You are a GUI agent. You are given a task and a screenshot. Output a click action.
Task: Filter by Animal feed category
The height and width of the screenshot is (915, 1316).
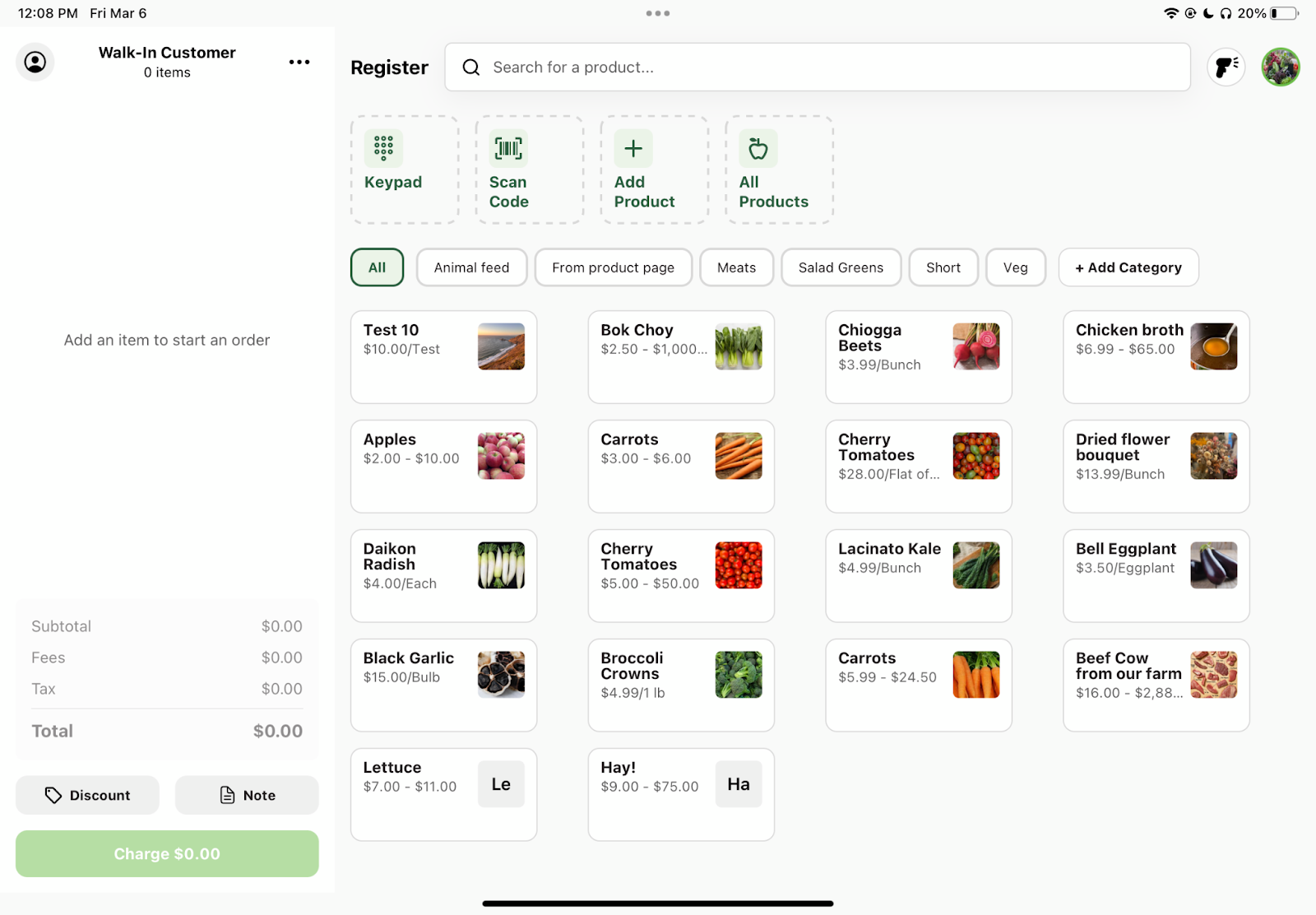tap(471, 267)
